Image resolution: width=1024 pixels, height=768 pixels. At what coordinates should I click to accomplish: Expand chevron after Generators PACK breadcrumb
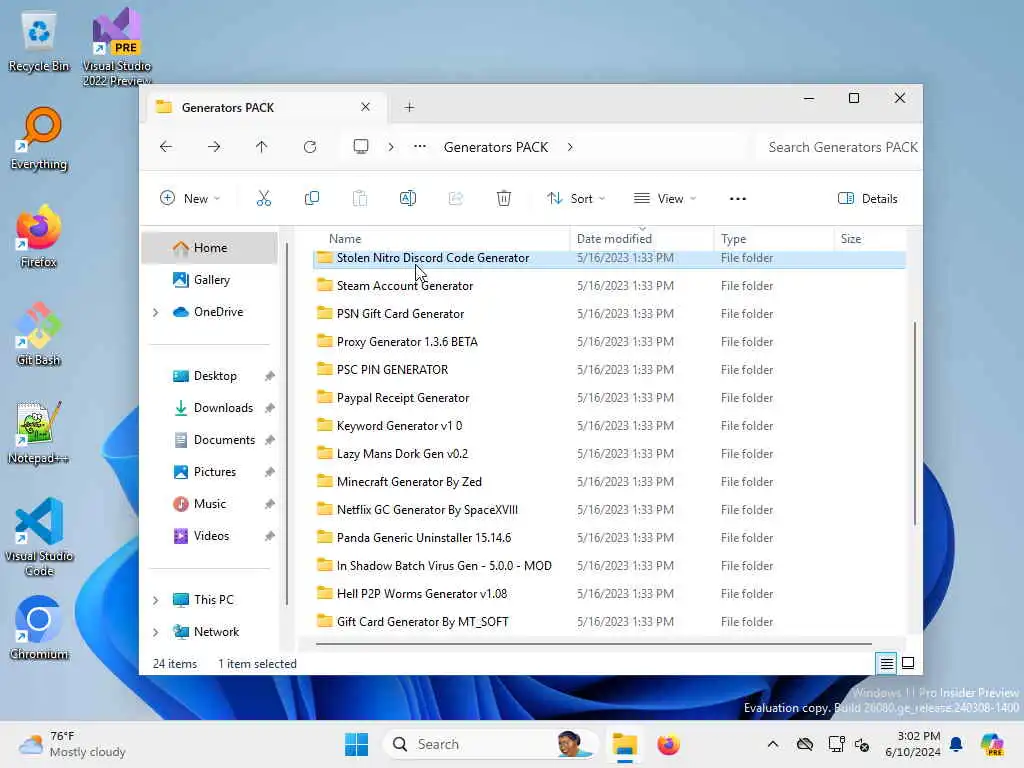570,147
